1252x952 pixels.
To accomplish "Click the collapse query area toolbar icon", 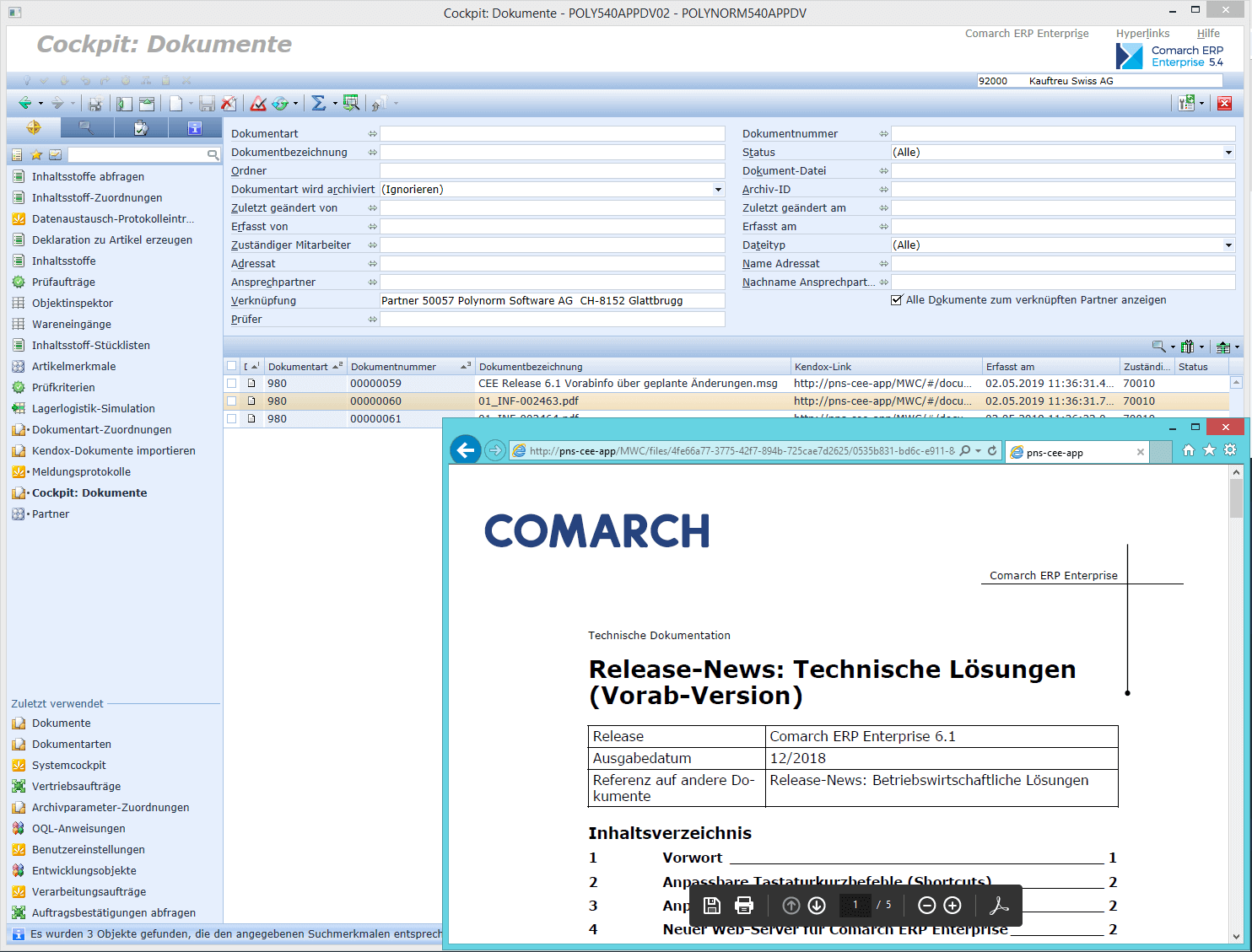I will pos(147,103).
